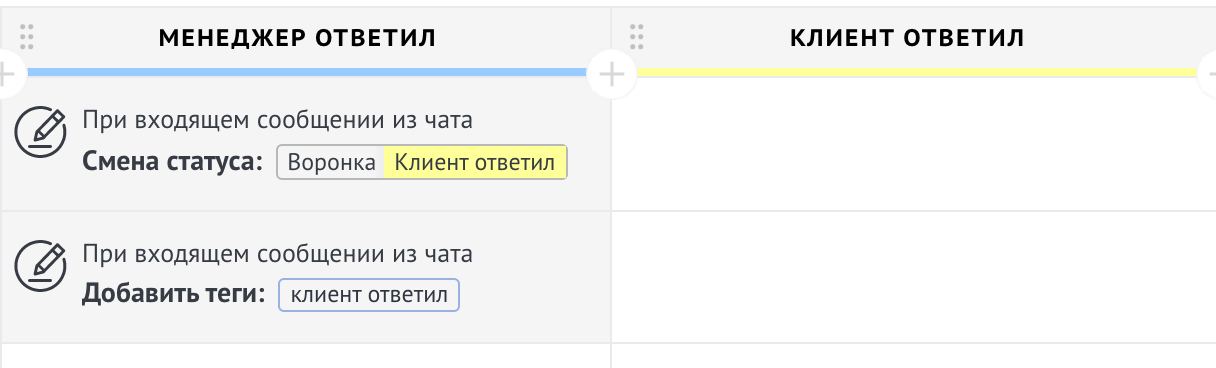Open the Добавить теги trigger
Image resolution: width=1216 pixels, height=368 pixels.
pyautogui.click(x=305, y=277)
